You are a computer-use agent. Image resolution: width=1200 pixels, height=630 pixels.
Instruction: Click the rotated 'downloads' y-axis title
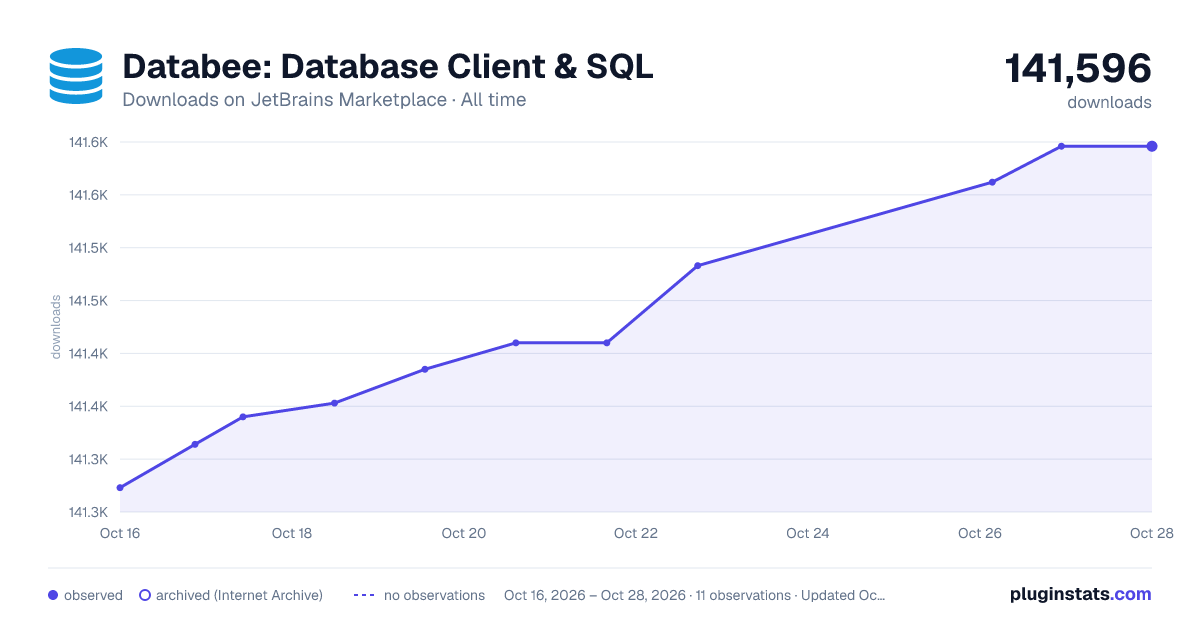(x=57, y=327)
